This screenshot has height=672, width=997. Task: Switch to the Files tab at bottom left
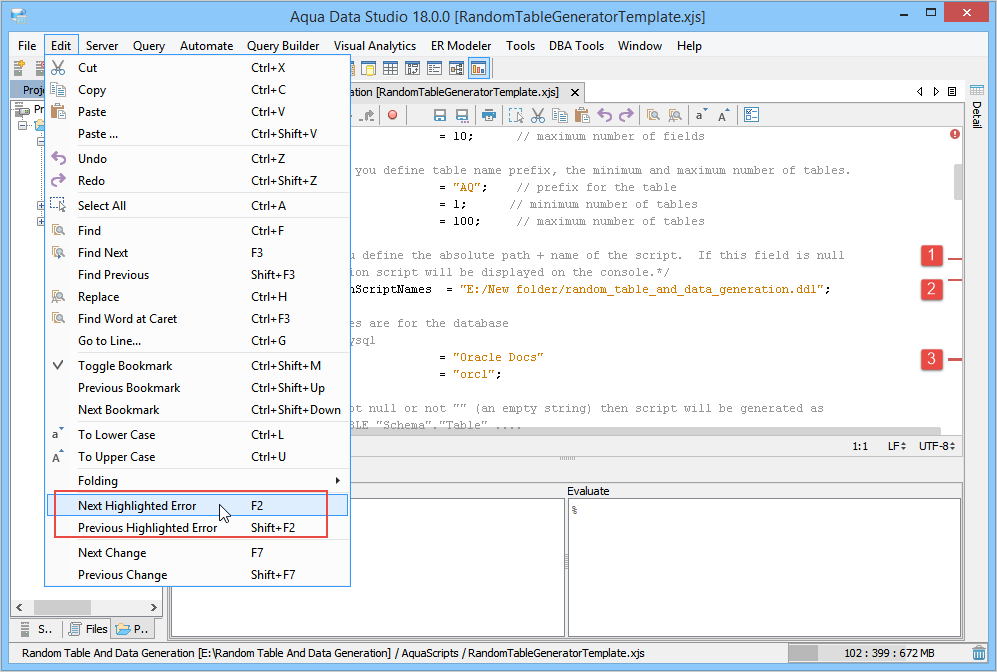[x=88, y=629]
